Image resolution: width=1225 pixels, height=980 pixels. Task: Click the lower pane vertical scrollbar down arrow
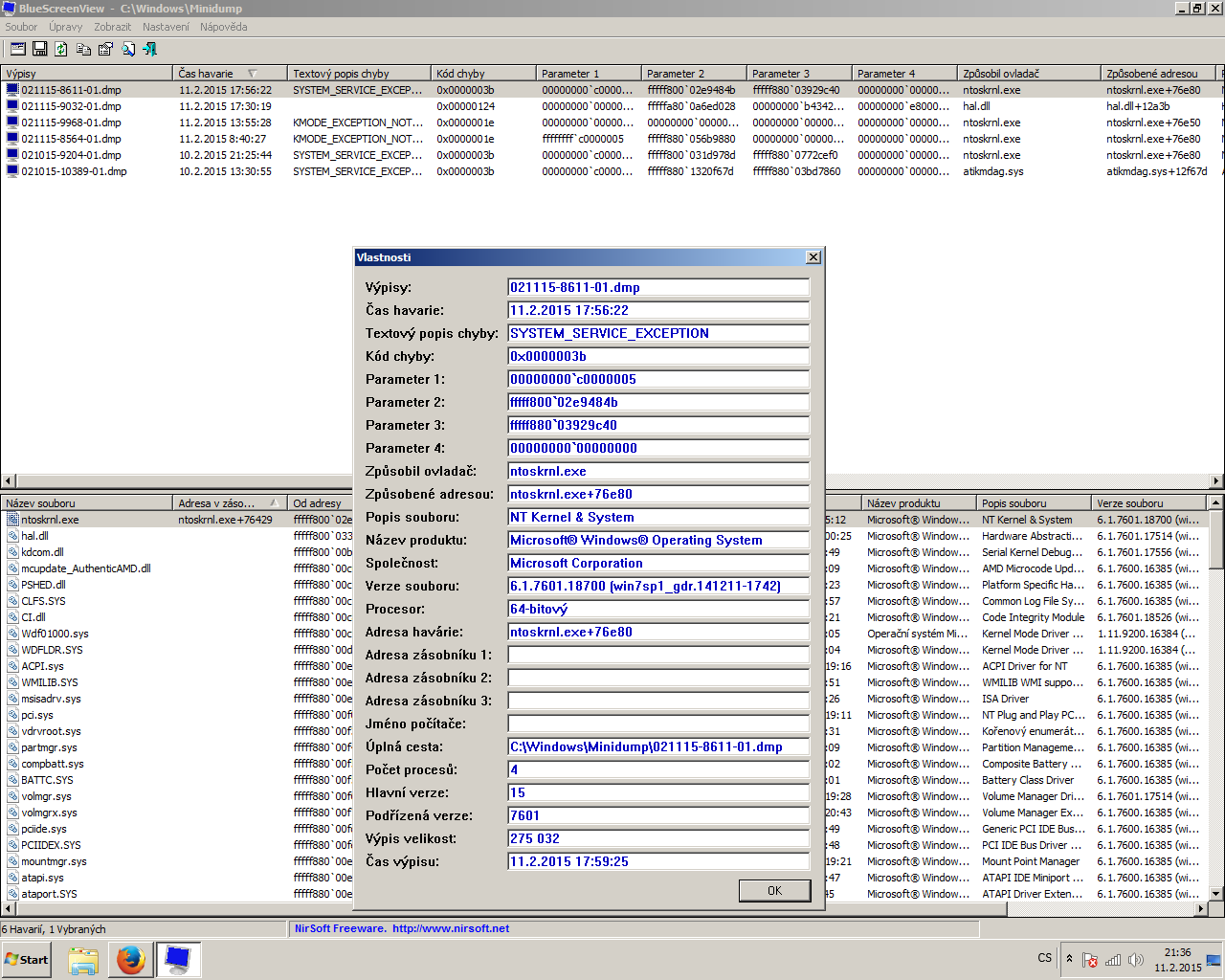[x=1216, y=893]
